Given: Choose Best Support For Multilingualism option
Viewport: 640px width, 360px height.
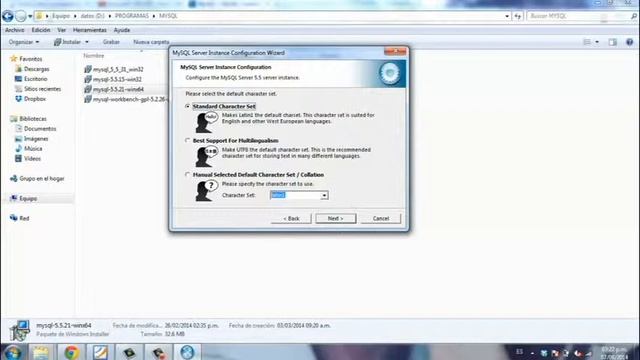Looking at the screenshot, I should pyautogui.click(x=187, y=140).
